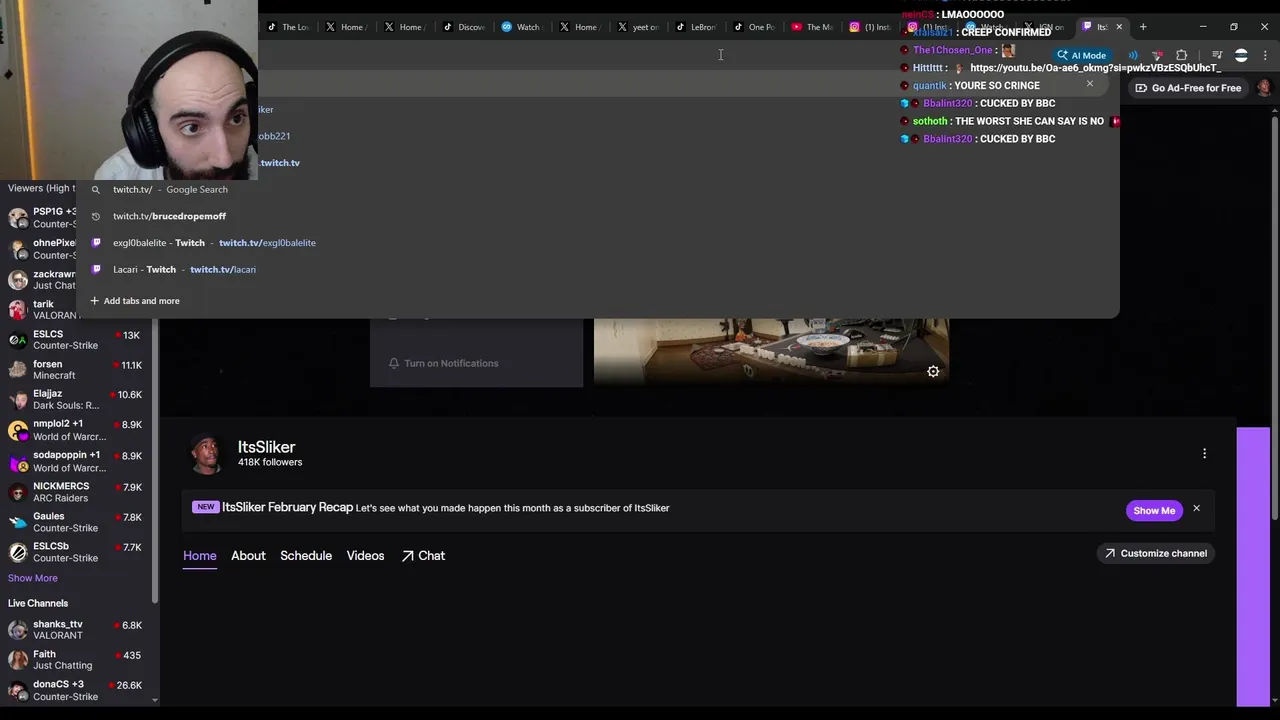Open the AI Mode button in address bar

coord(1081,56)
